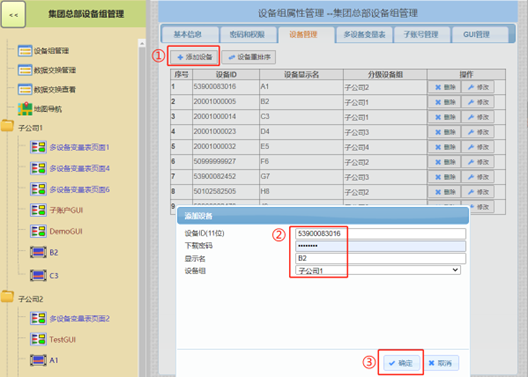Modify device F6 row
This screenshot has width=528, height=377.
(x=477, y=162)
